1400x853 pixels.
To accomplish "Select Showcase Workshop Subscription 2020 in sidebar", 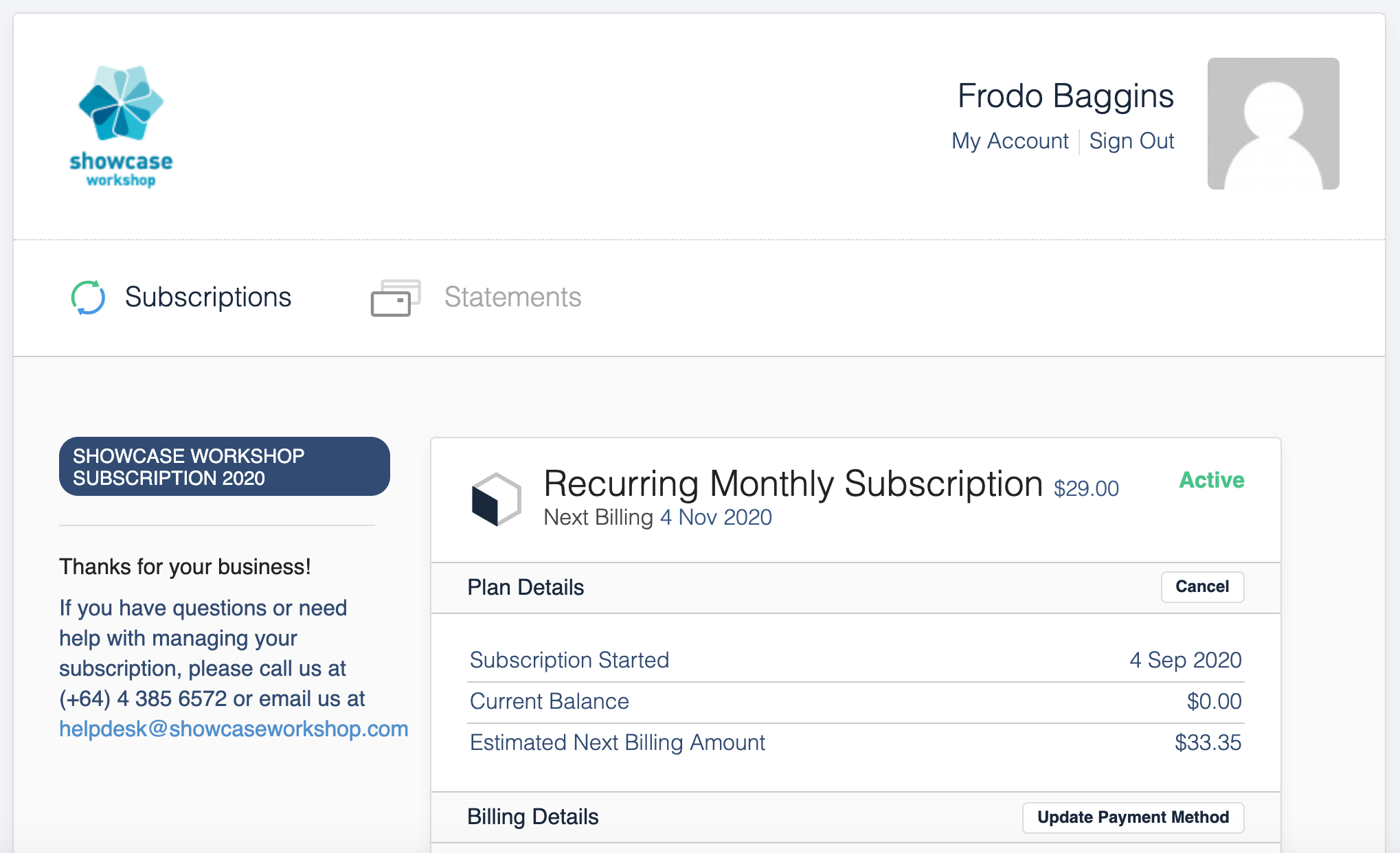I will pos(224,466).
